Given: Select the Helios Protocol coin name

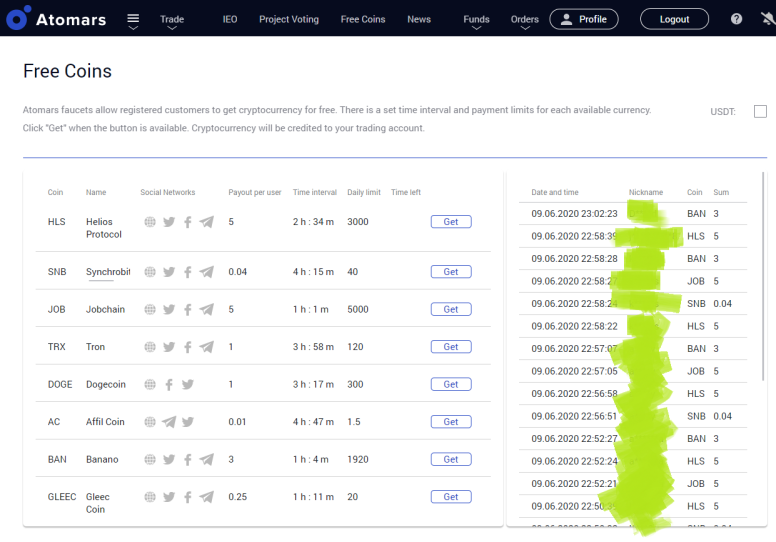Looking at the screenshot, I should tap(103, 228).
